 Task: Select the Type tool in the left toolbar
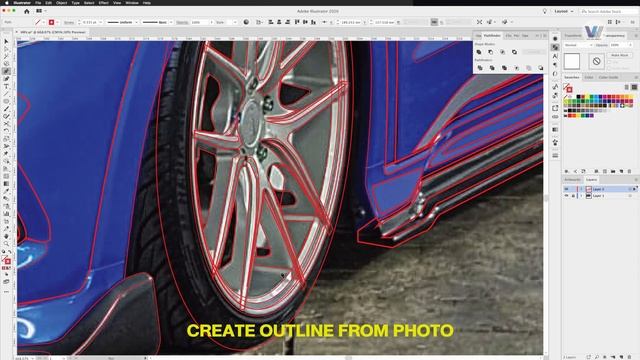point(6,86)
